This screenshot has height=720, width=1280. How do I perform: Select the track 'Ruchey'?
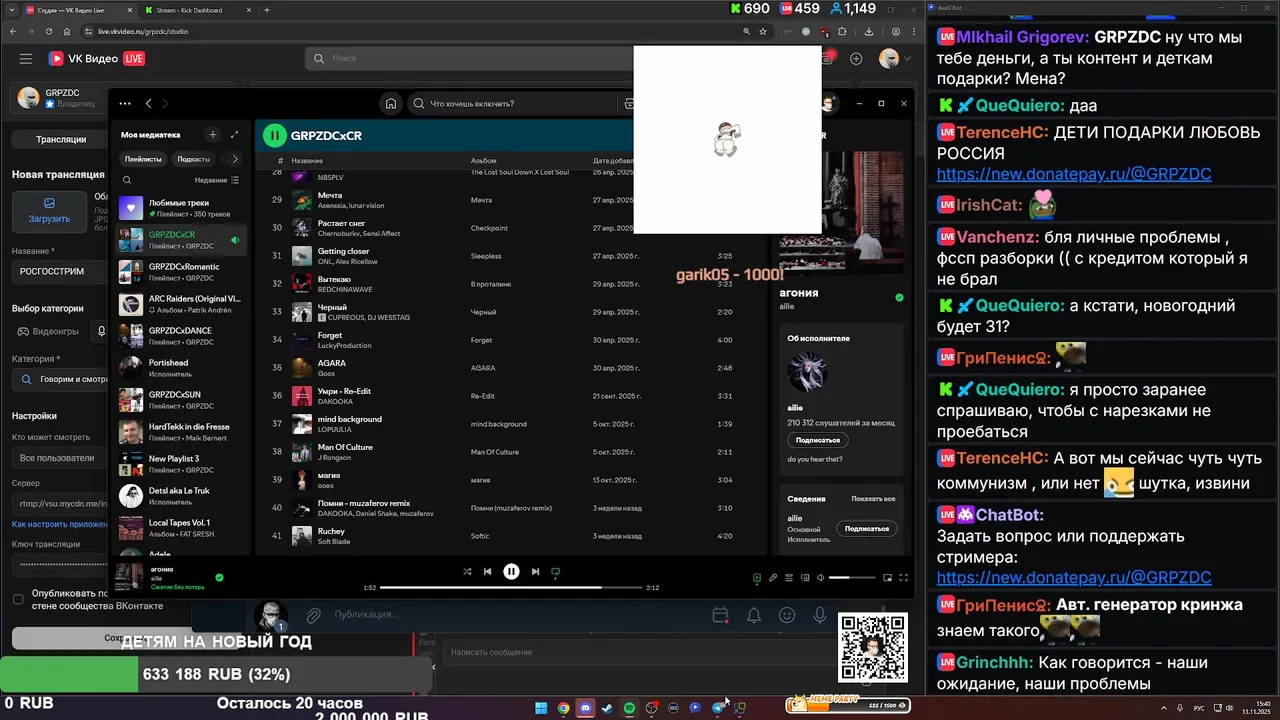pyautogui.click(x=331, y=531)
